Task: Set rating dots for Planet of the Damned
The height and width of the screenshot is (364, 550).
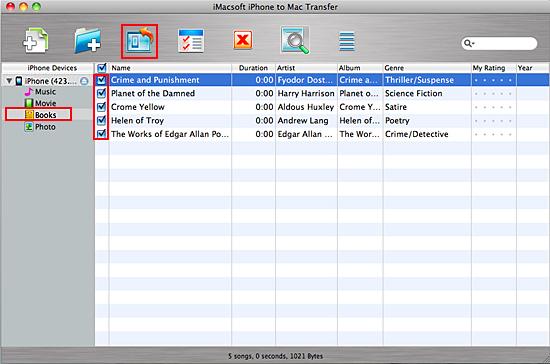Action: click(x=493, y=94)
